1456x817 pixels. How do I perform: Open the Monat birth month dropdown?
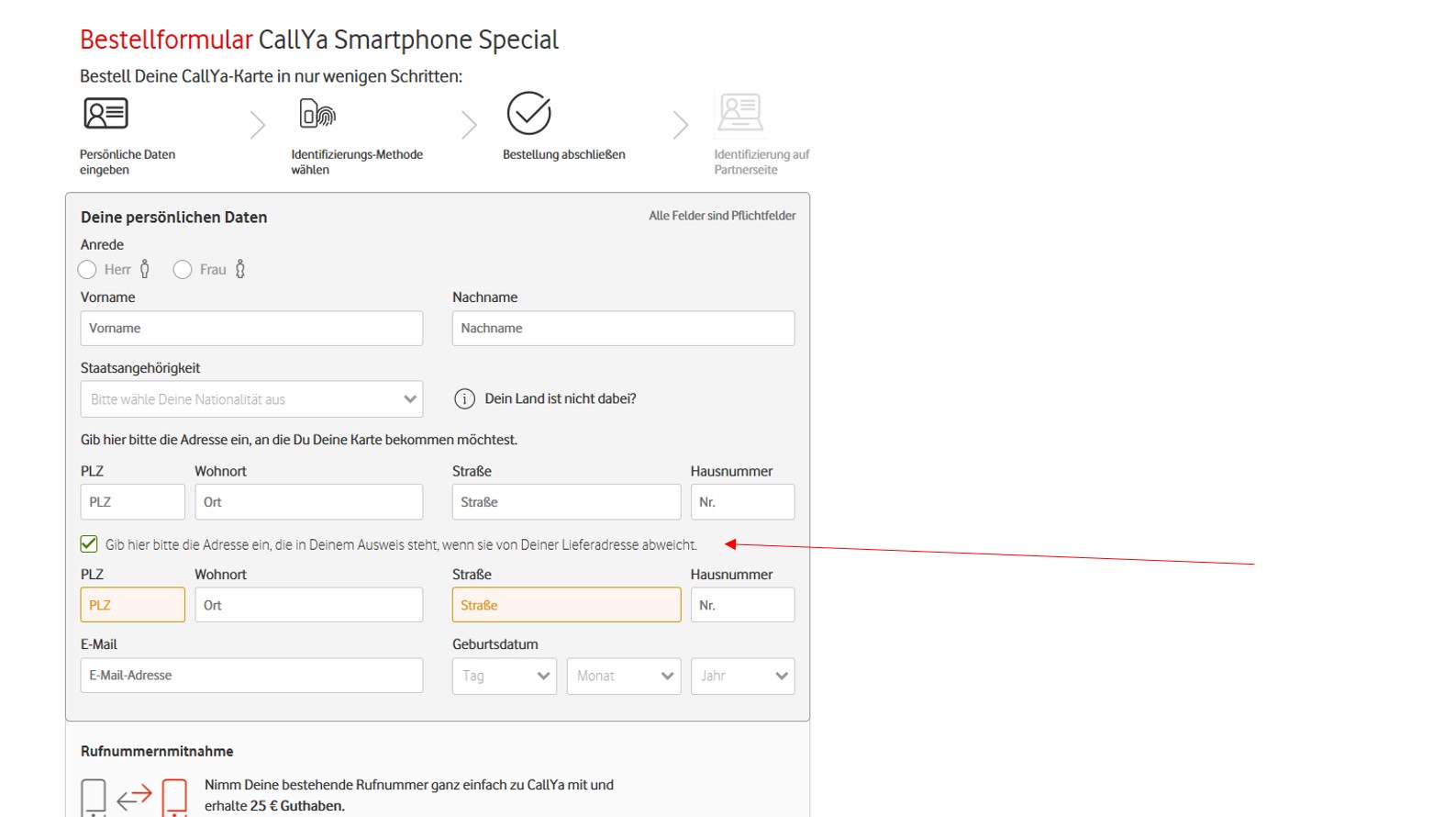[623, 677]
